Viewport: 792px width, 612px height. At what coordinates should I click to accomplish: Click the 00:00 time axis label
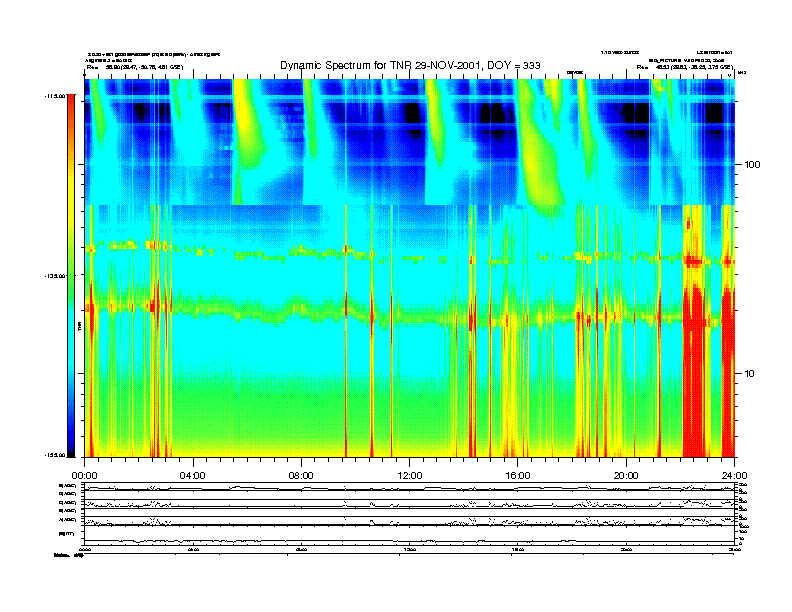[84, 476]
